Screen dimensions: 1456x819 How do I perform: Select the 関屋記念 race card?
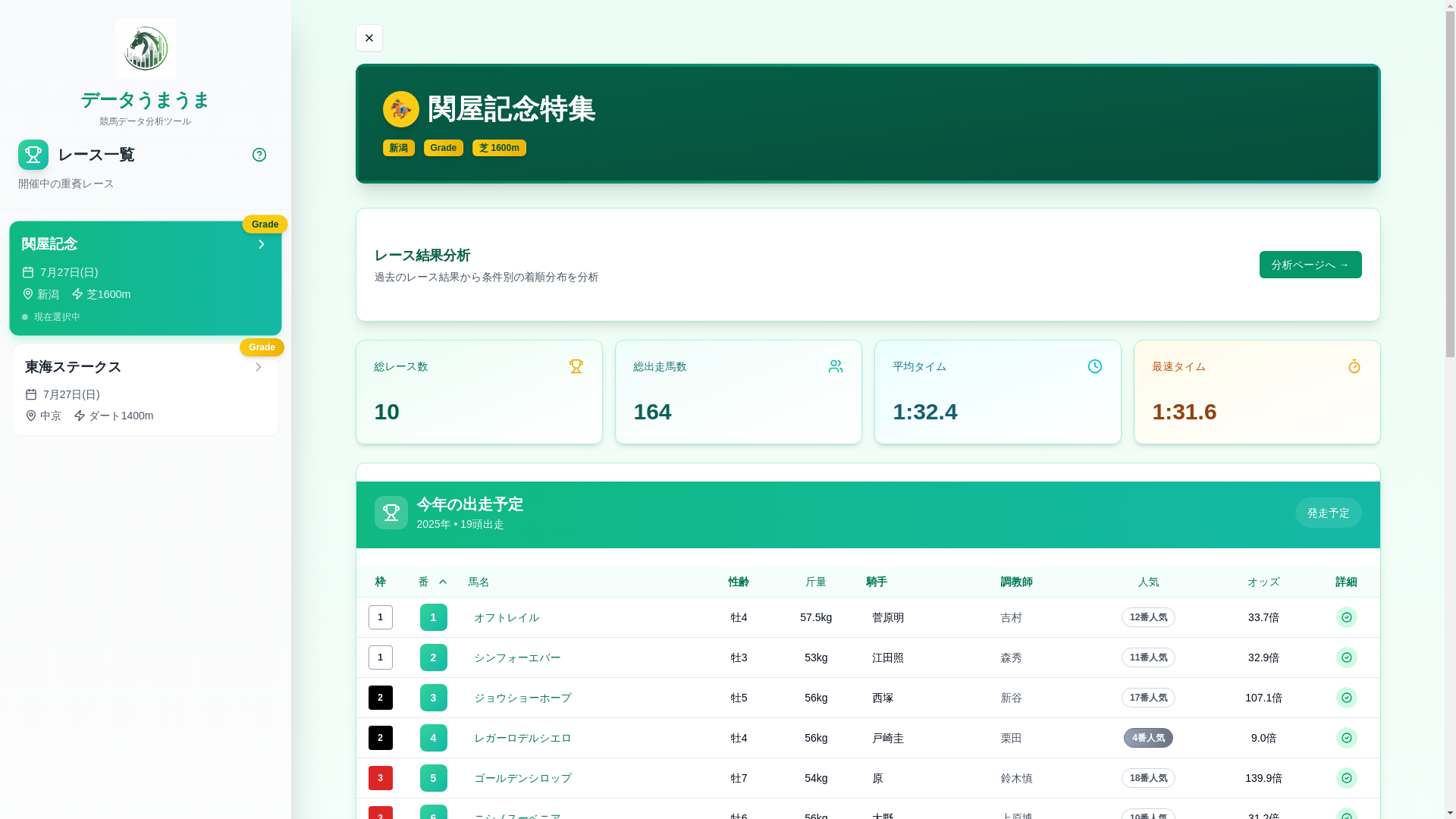point(146,278)
